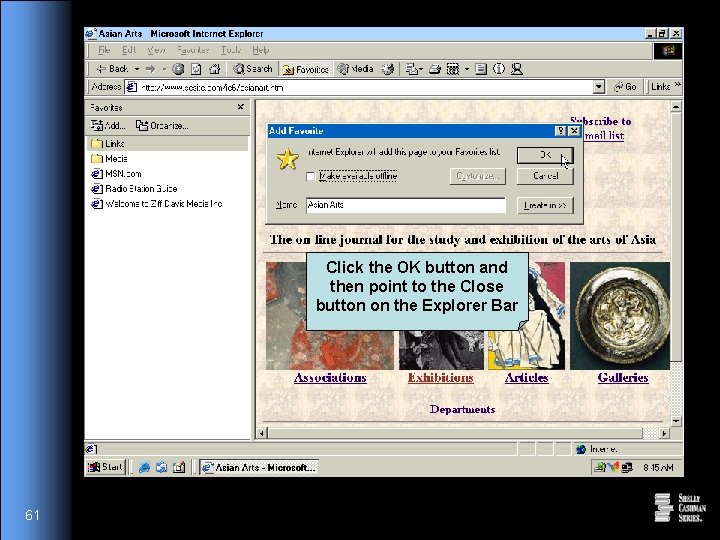This screenshot has width=720, height=540.
Task: Click the Messenger toolbar icon
Action: [517, 69]
